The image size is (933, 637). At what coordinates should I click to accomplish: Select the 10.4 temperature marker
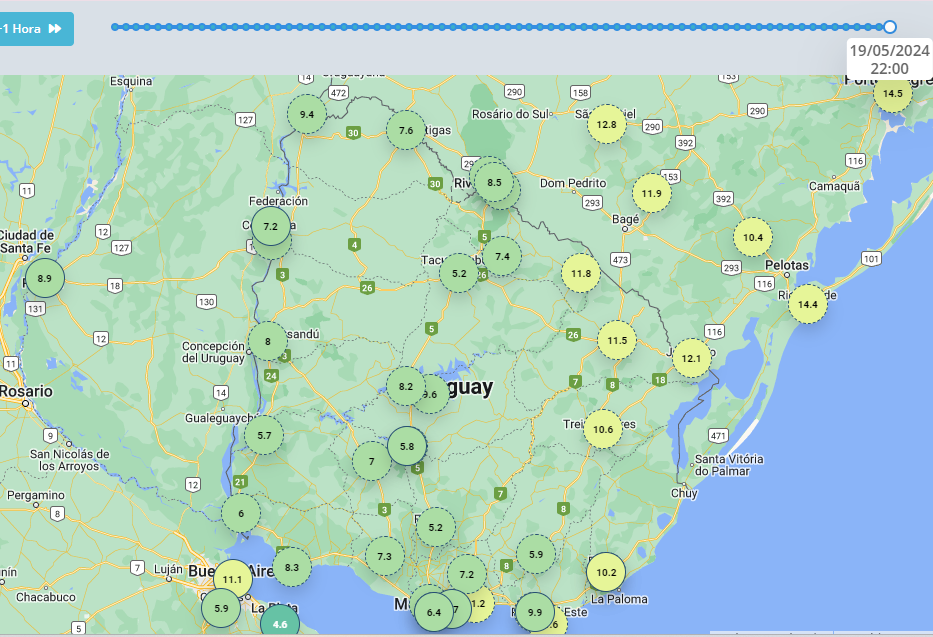753,237
